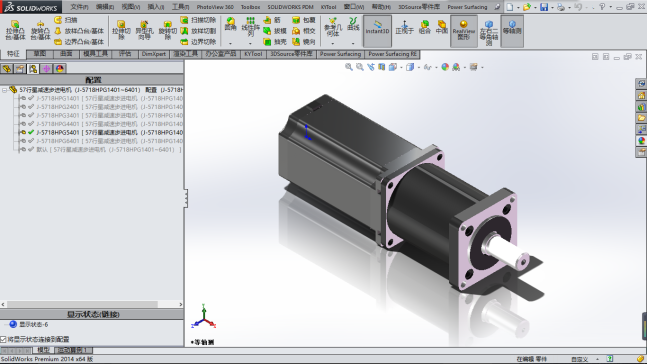Select the 显示状态-6 display state
Screen dimensions: 647x364
pos(34,324)
